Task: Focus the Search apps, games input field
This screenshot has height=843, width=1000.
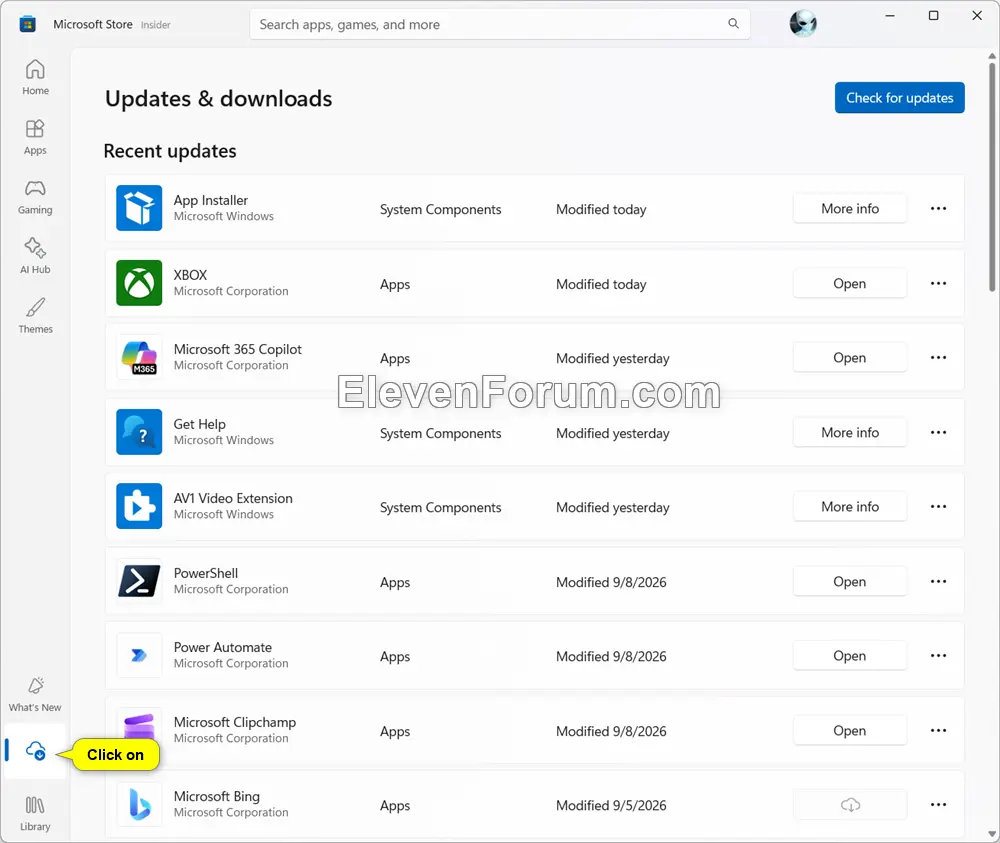Action: 500,24
